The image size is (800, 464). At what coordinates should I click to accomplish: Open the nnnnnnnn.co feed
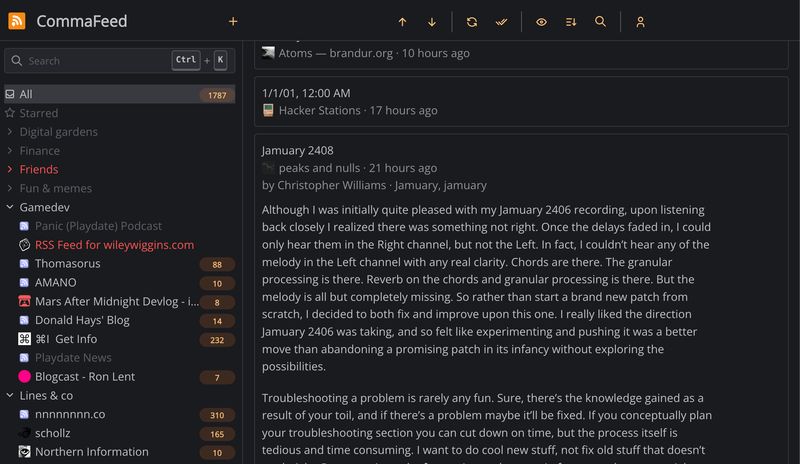[70, 414]
